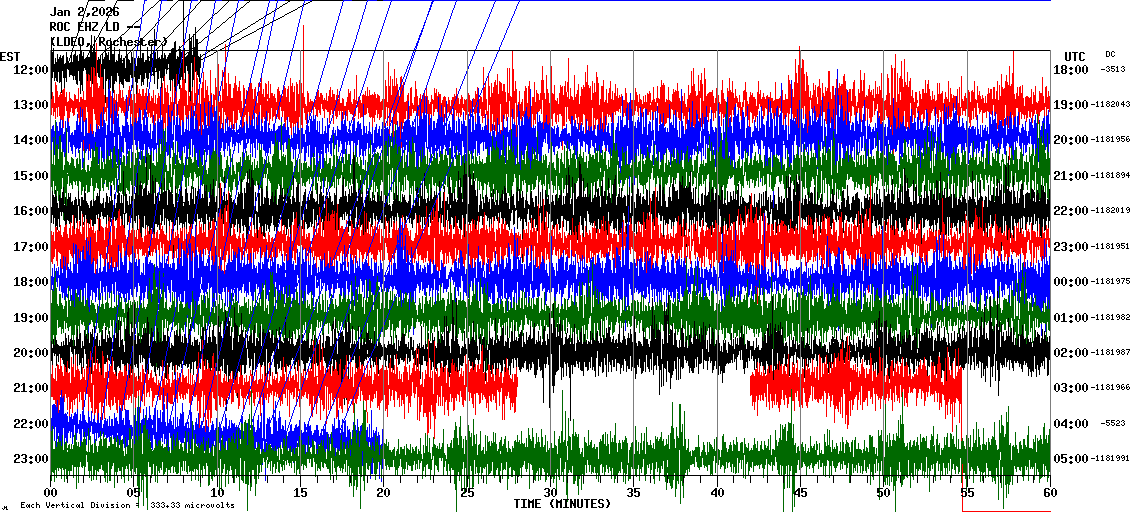This screenshot has width=1130, height=519.
Task: Click the TIME (MINUTES) axis title
Action: point(562,504)
